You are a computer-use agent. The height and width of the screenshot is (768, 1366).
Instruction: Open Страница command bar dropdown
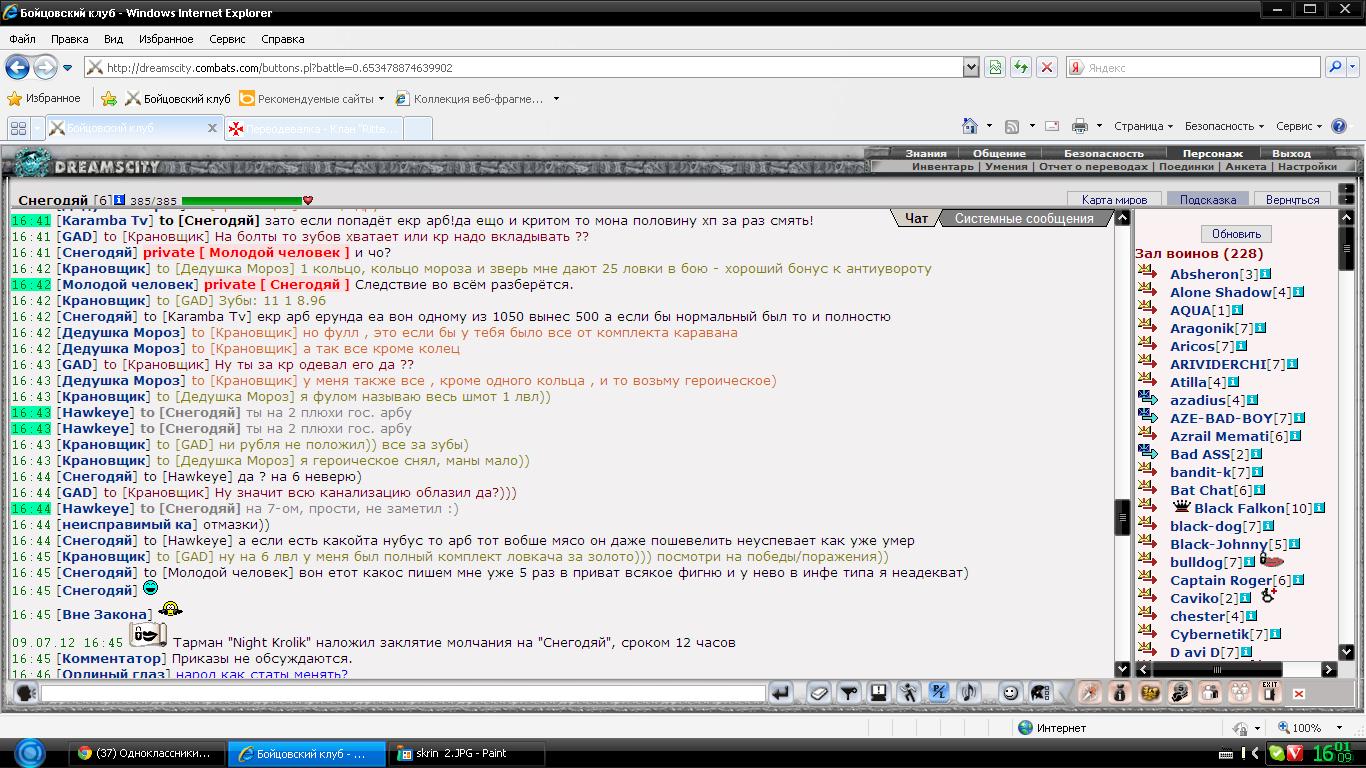click(1143, 126)
